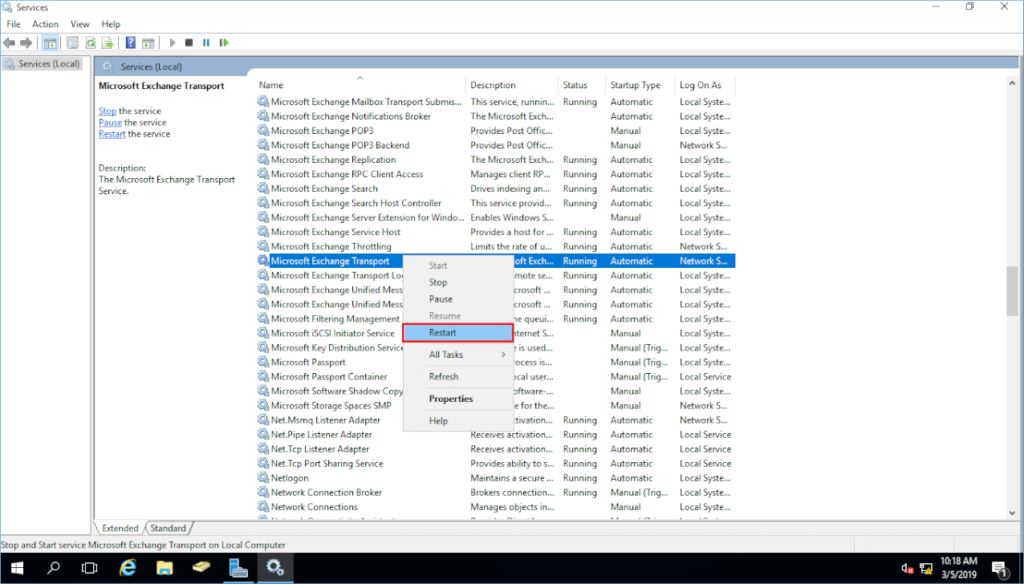The image size is (1024, 584).
Task: Click the Start Service toolbar icon
Action: tap(171, 42)
